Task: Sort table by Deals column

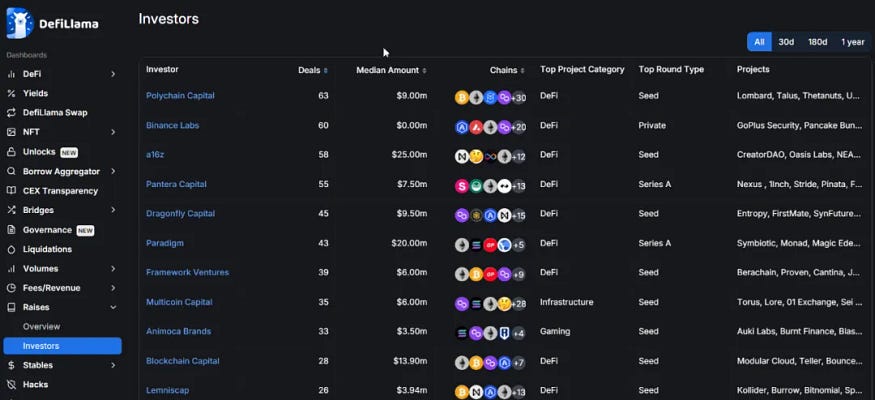Action: [313, 70]
